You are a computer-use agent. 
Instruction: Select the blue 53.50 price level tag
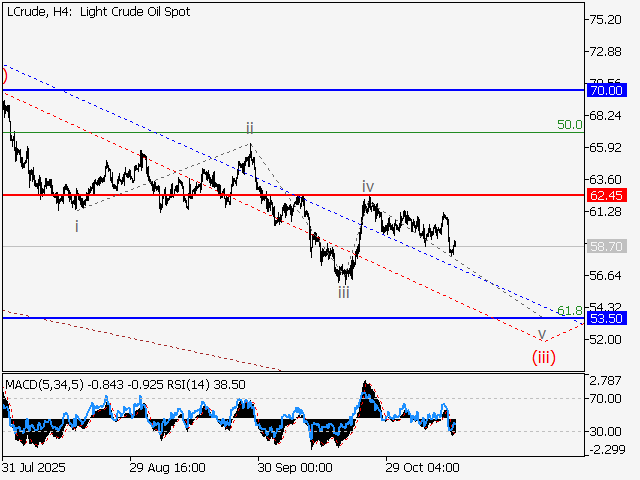pyautogui.click(x=607, y=318)
